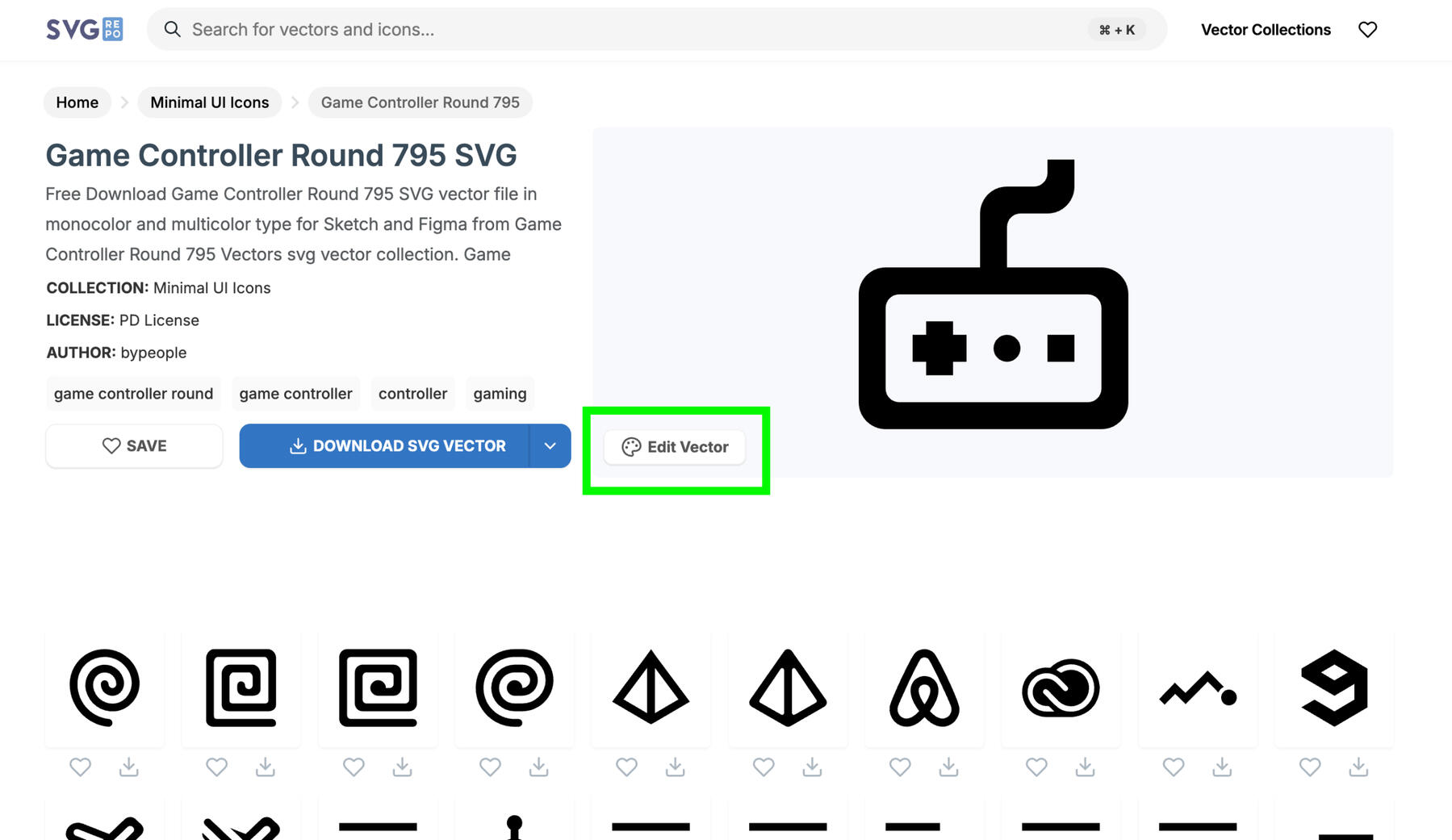
Task: Click the SVG Repo logo
Action: [x=84, y=30]
